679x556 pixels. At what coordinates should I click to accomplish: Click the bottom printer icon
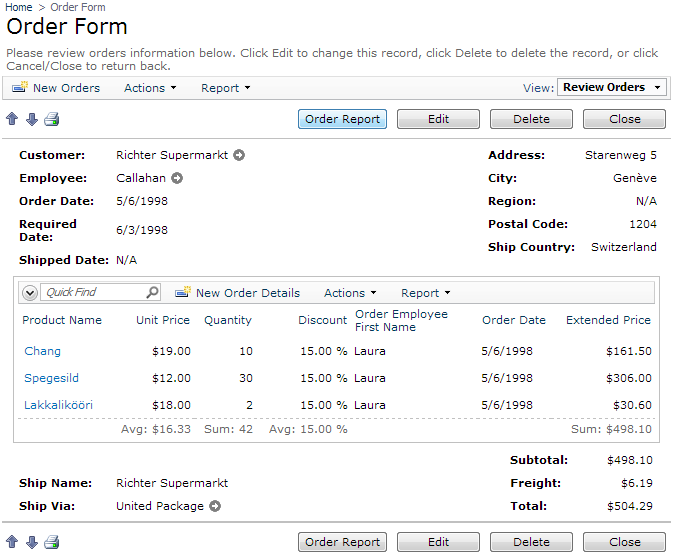52,542
